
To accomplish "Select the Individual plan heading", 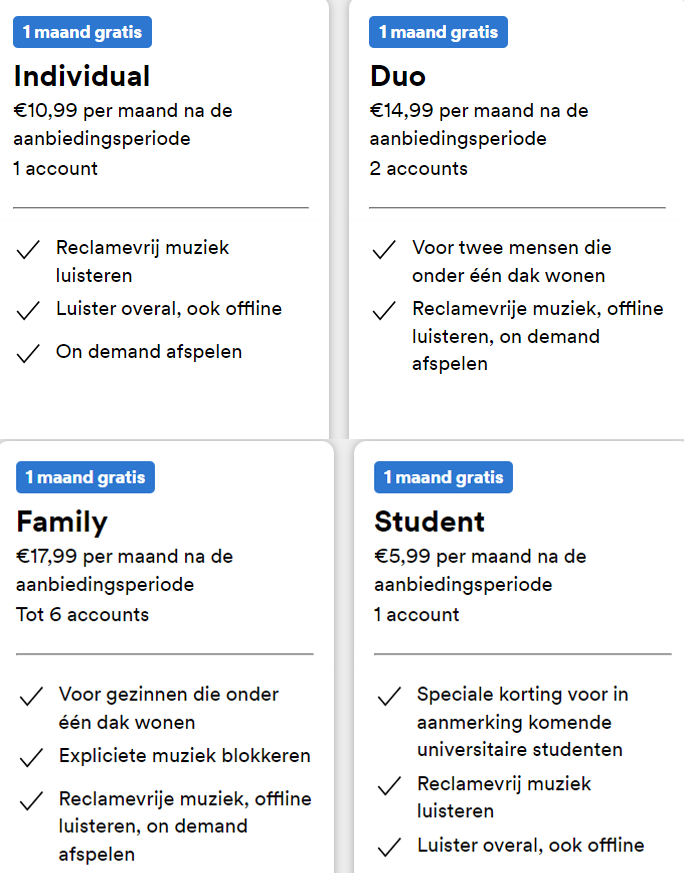I will tap(82, 76).
